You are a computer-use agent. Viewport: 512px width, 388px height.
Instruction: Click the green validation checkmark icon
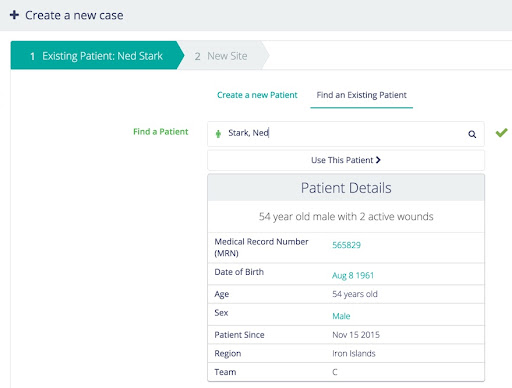click(x=501, y=133)
